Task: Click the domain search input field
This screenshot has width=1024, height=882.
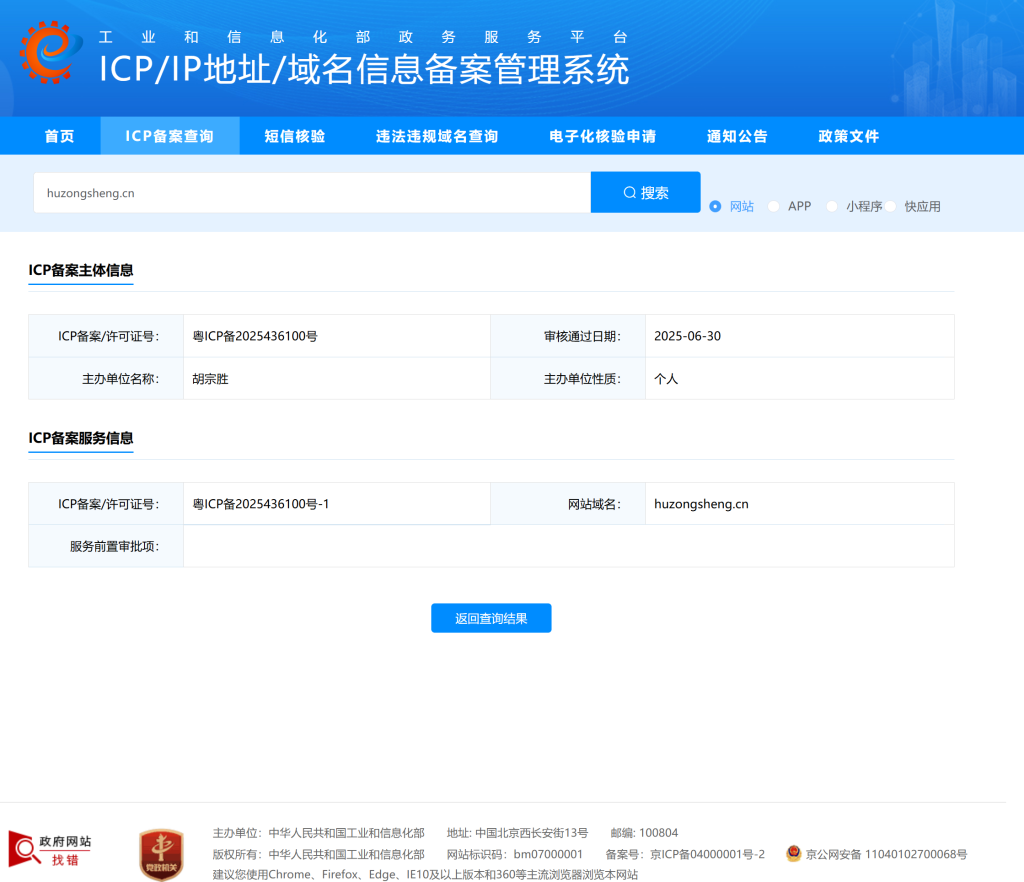Action: 312,193
